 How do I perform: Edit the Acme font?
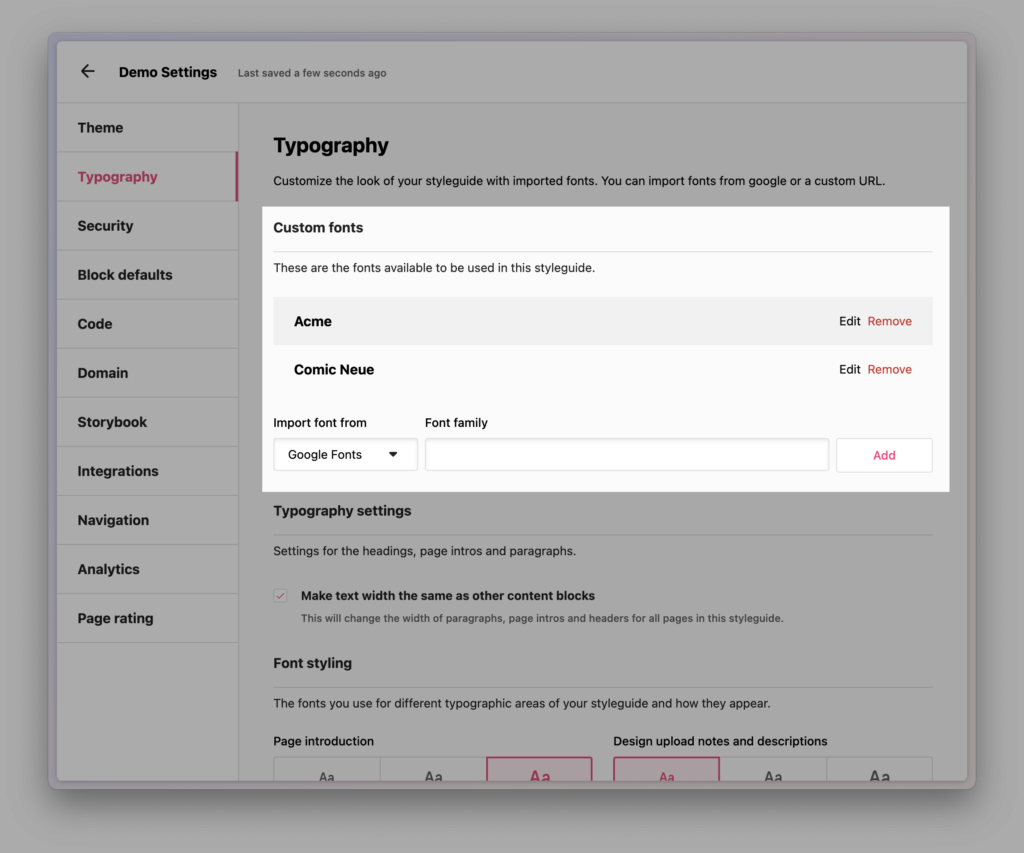[x=849, y=321]
